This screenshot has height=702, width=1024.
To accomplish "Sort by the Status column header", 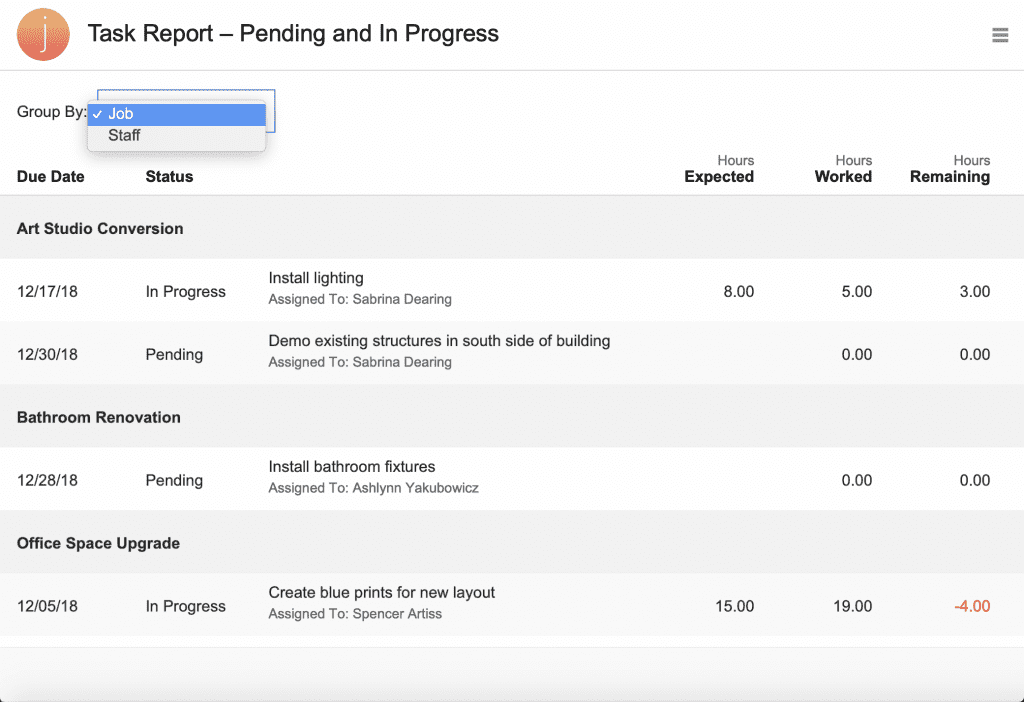I will pos(168,176).
